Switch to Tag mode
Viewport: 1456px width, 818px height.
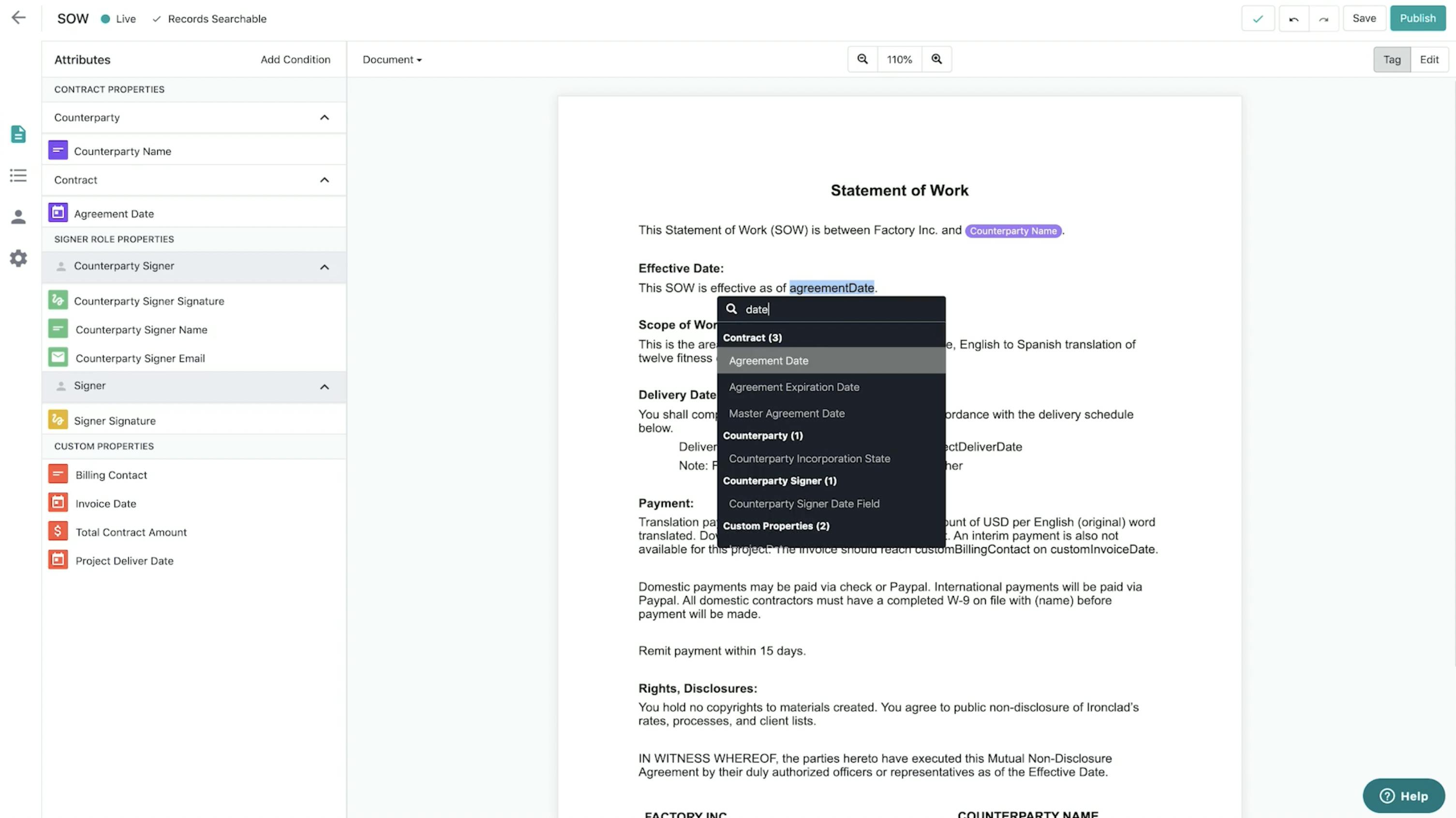coord(1392,59)
